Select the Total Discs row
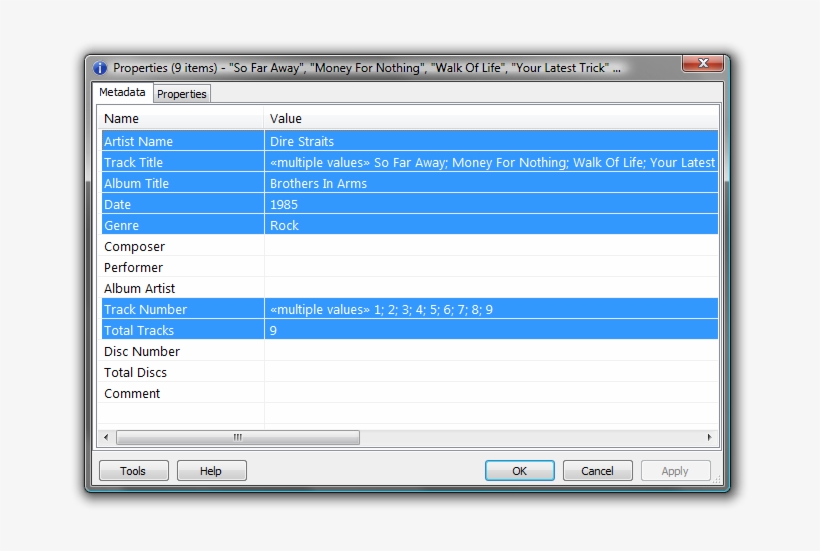The image size is (820, 551). pos(410,372)
